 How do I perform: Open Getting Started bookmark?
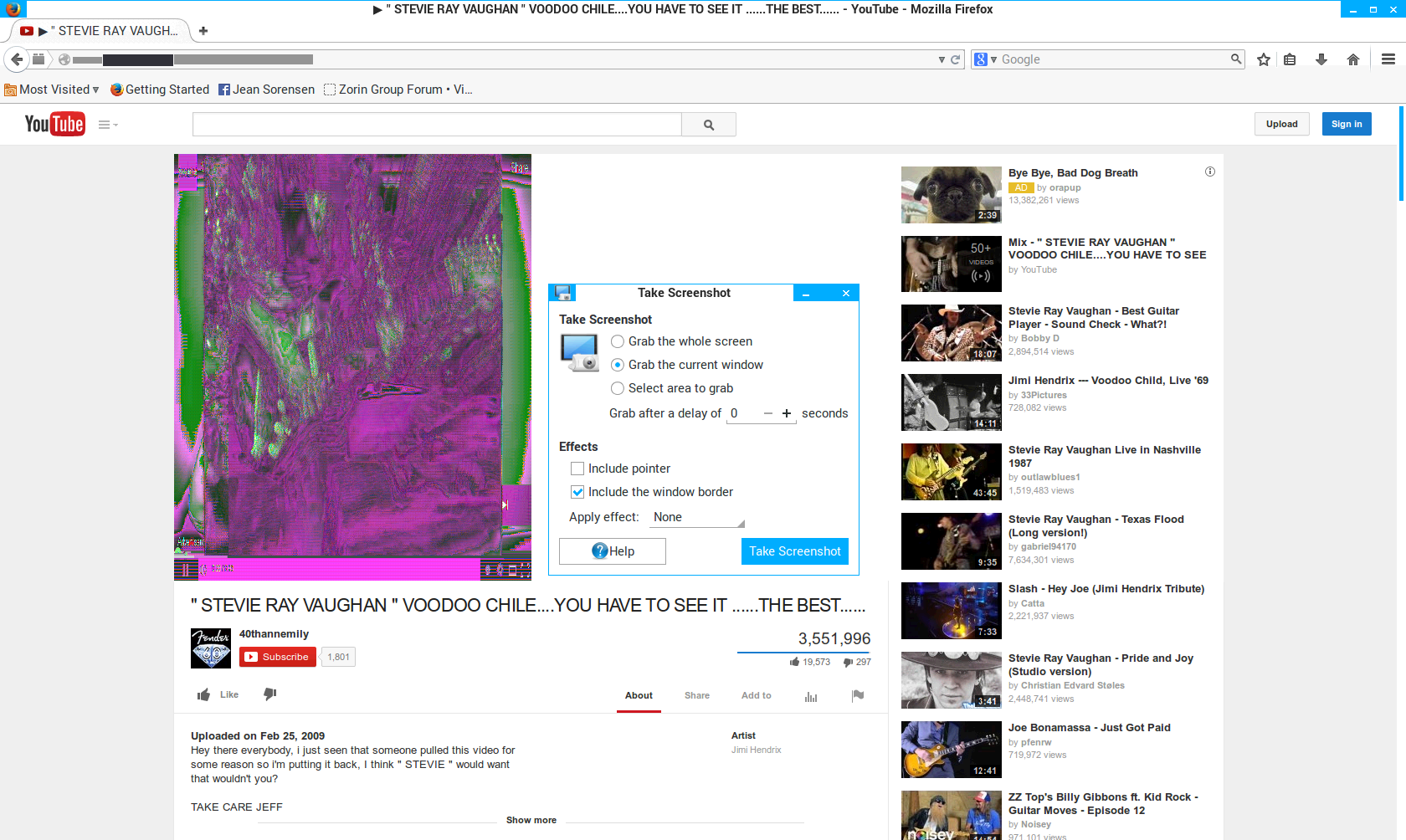[160, 90]
